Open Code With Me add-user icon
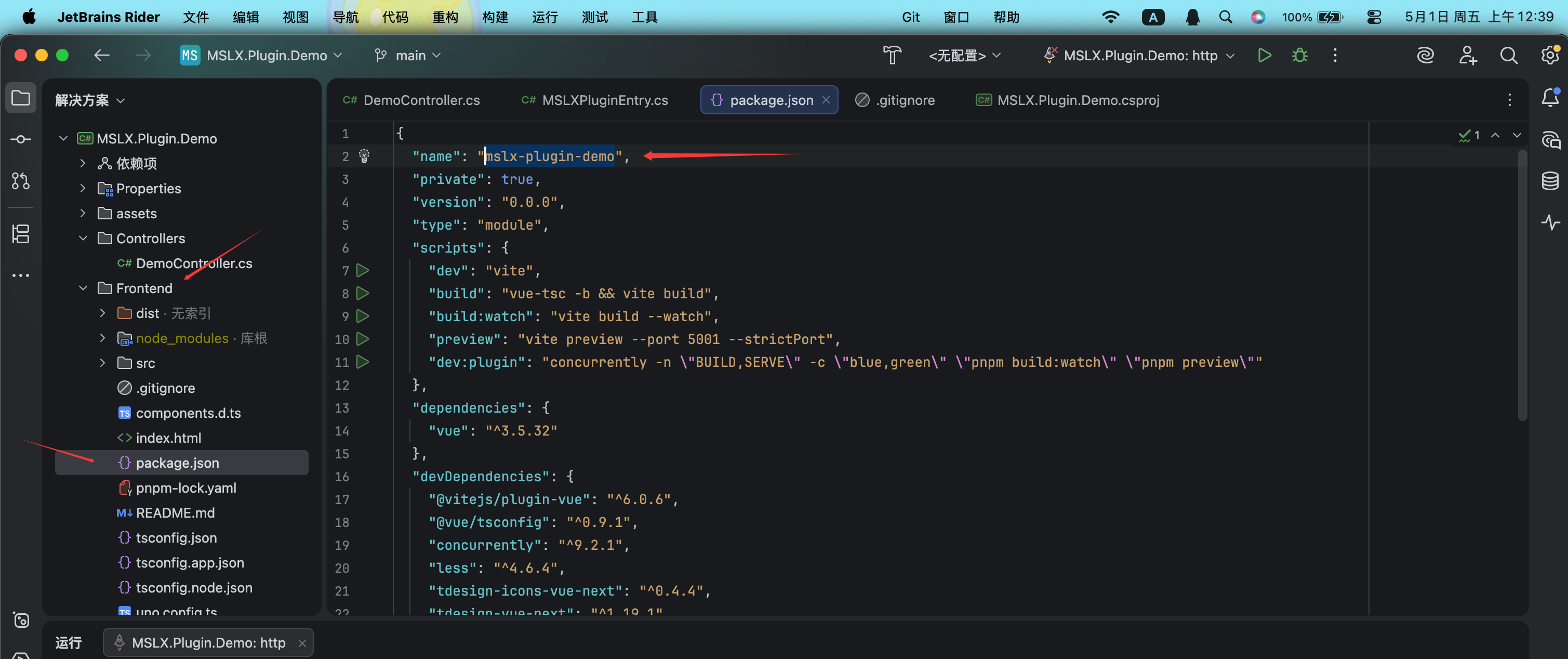The width and height of the screenshot is (1568, 659). [1467, 56]
